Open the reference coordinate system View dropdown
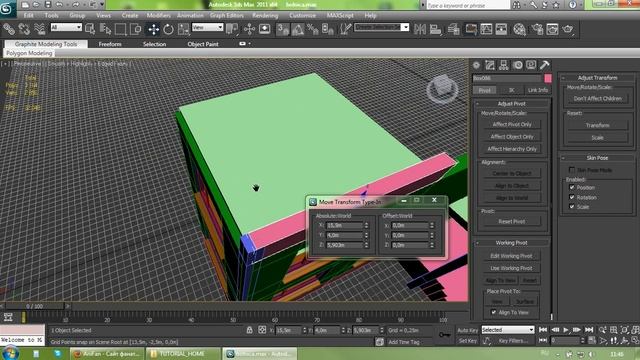The image size is (640, 360). 207,27
